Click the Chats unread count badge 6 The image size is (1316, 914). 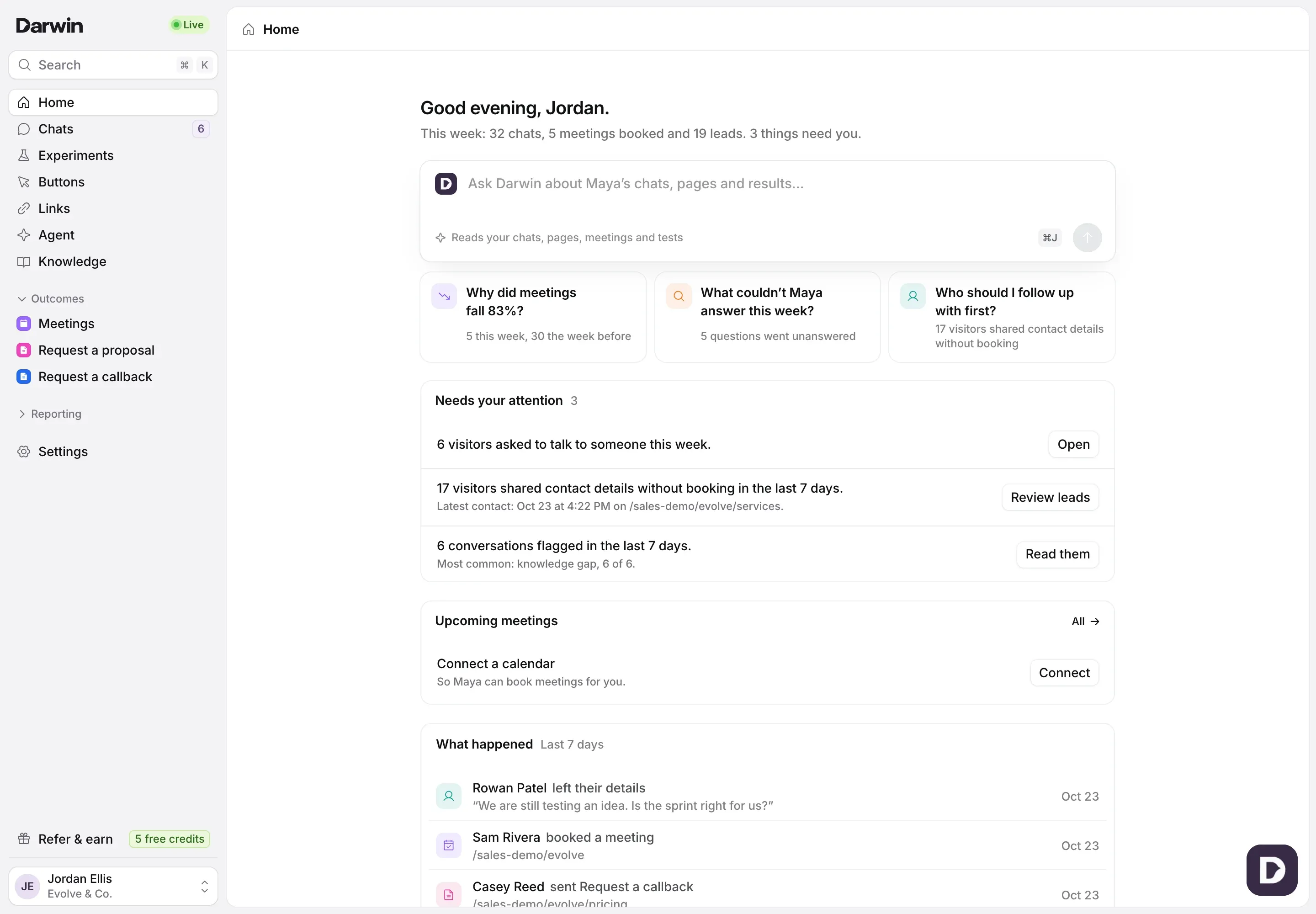201,129
